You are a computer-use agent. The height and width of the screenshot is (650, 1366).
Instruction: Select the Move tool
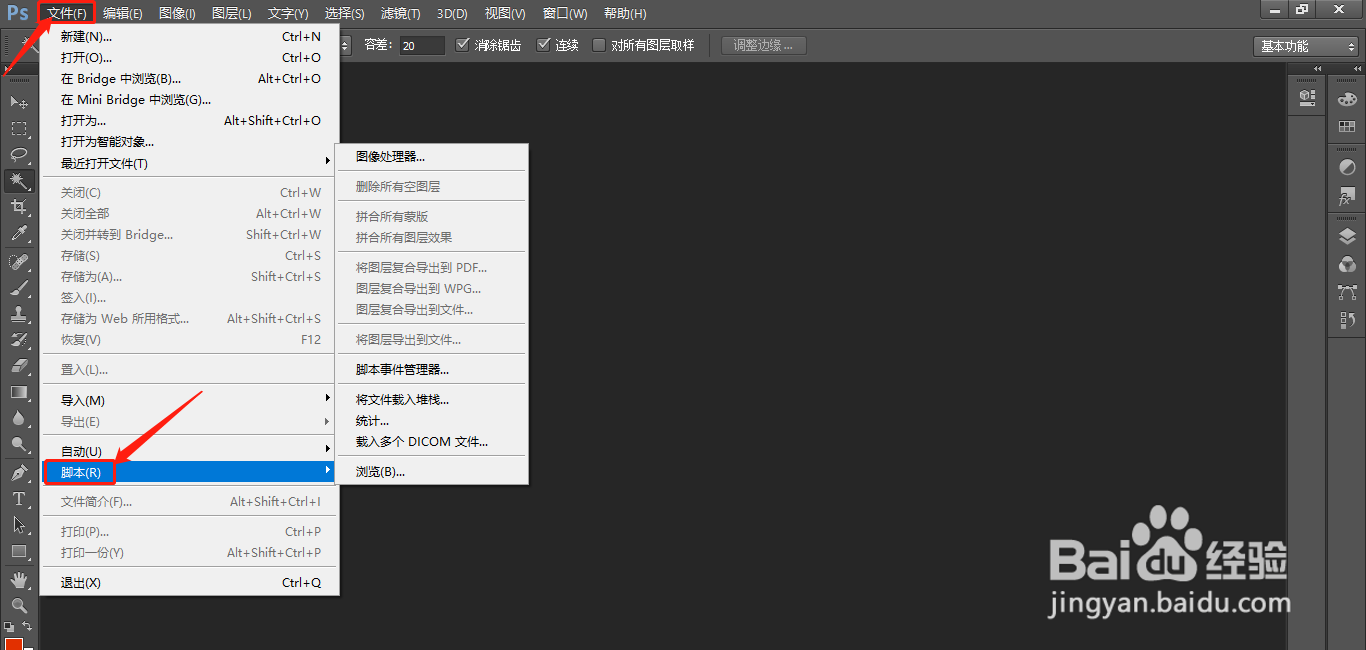coord(19,100)
